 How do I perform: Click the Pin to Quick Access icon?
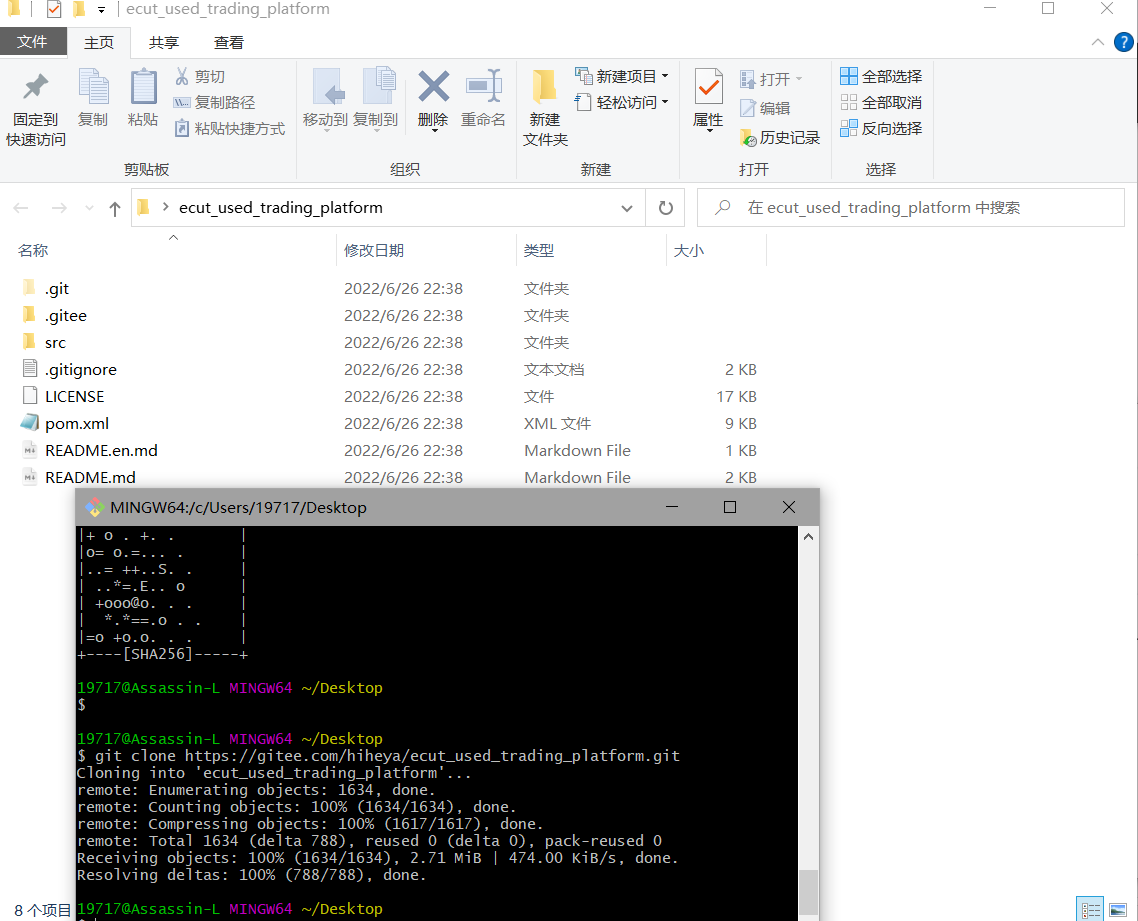pos(36,88)
